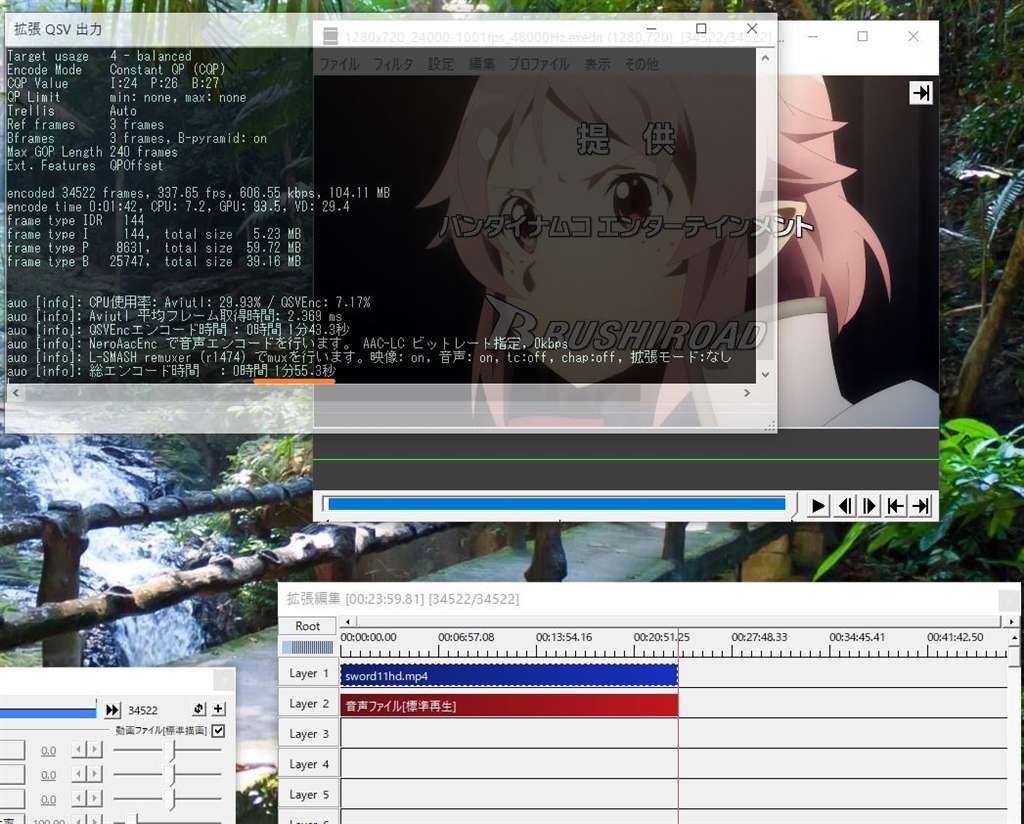
Task: Click the timeline ruler at 00:27:48.33
Action: click(759, 637)
